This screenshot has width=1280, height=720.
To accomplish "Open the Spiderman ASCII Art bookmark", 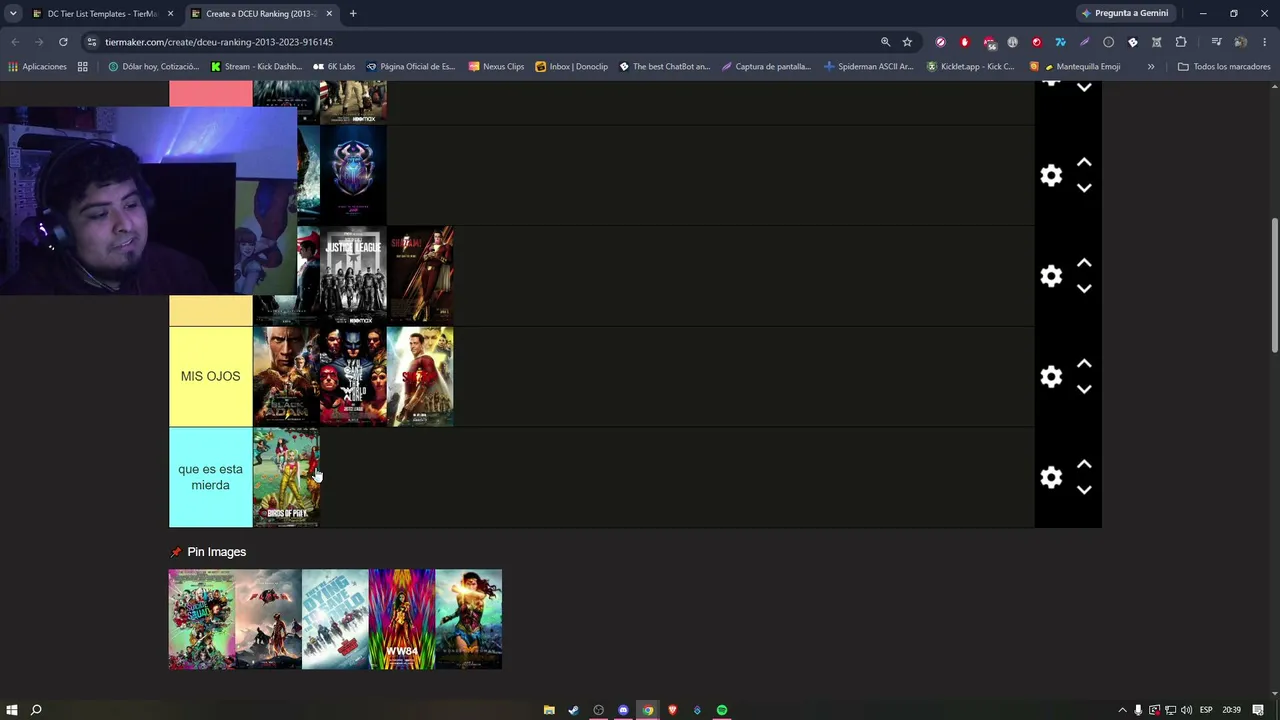I will tap(869, 67).
